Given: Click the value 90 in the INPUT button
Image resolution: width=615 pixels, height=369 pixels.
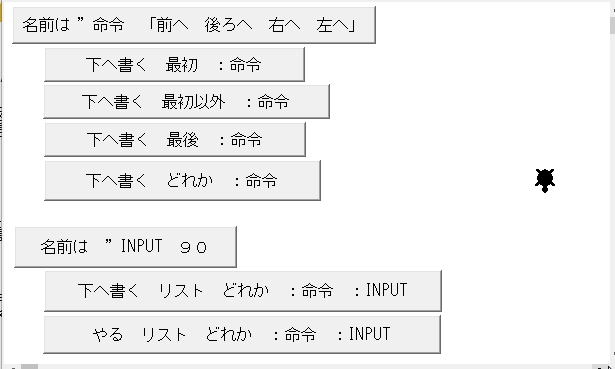Looking at the screenshot, I should pos(193,247).
